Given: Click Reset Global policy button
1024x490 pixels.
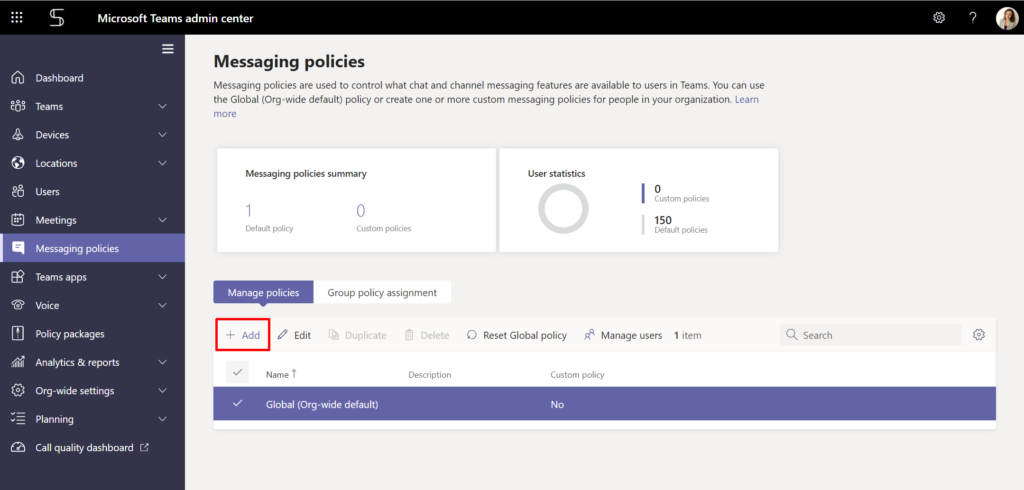Looking at the screenshot, I should coord(517,335).
